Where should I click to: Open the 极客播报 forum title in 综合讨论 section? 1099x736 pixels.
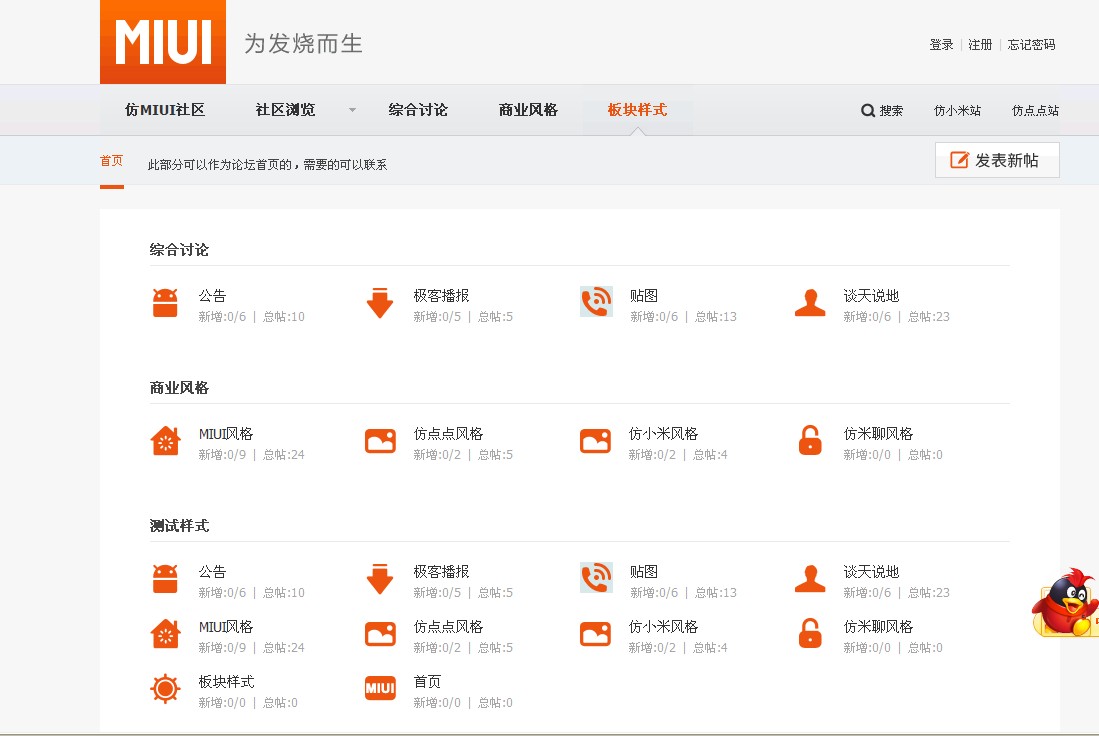point(441,296)
